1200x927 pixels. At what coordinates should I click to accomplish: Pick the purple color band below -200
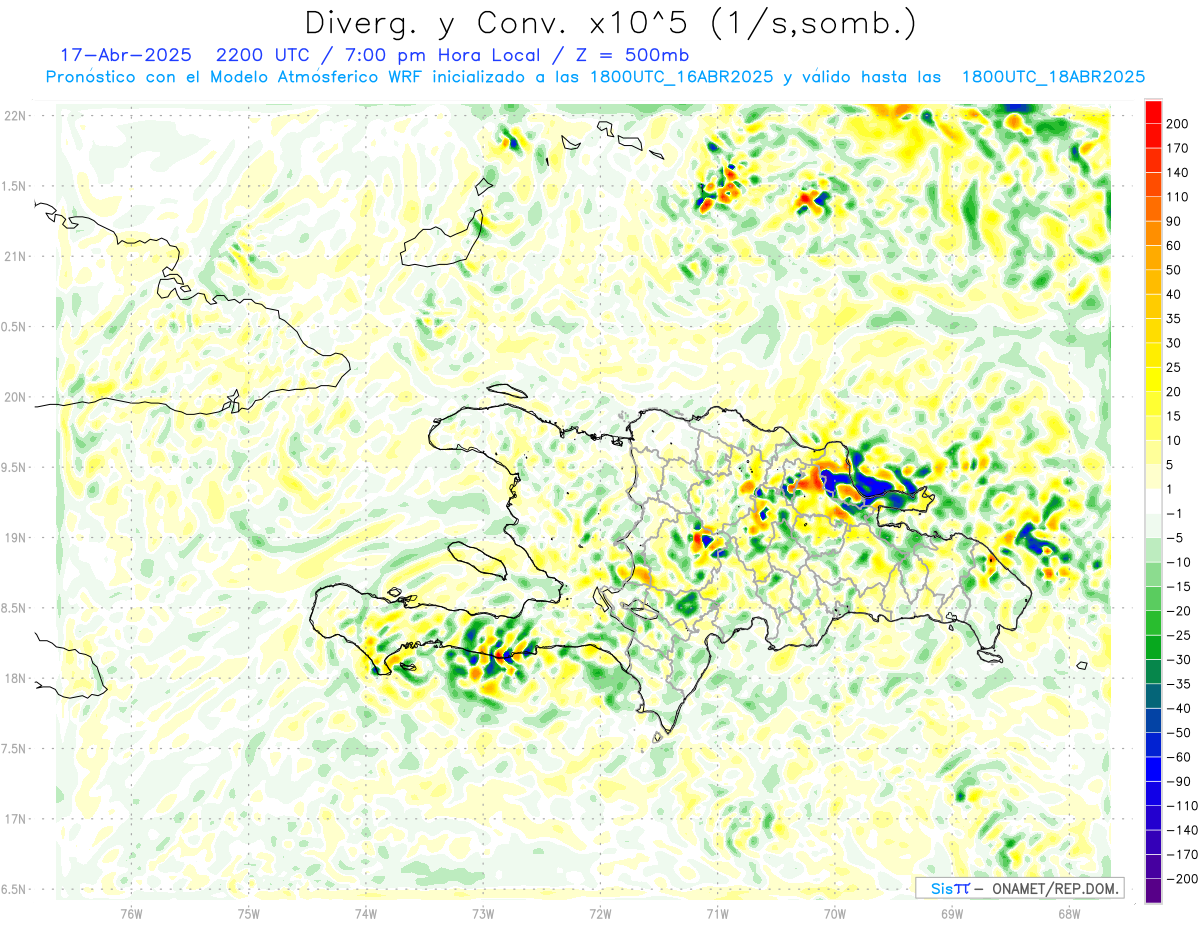pyautogui.click(x=1153, y=891)
